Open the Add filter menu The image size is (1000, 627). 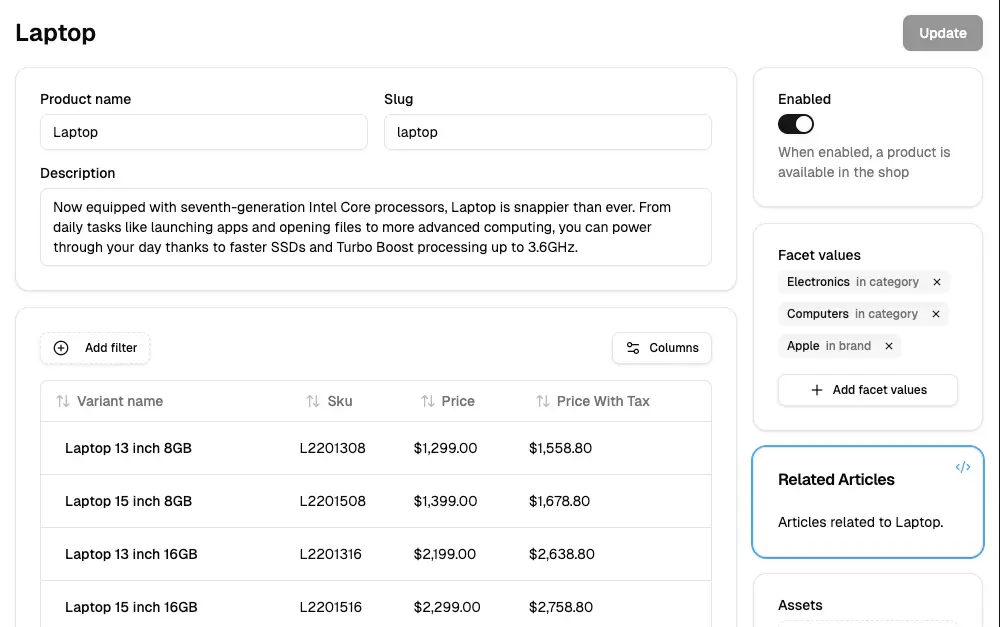click(x=96, y=348)
